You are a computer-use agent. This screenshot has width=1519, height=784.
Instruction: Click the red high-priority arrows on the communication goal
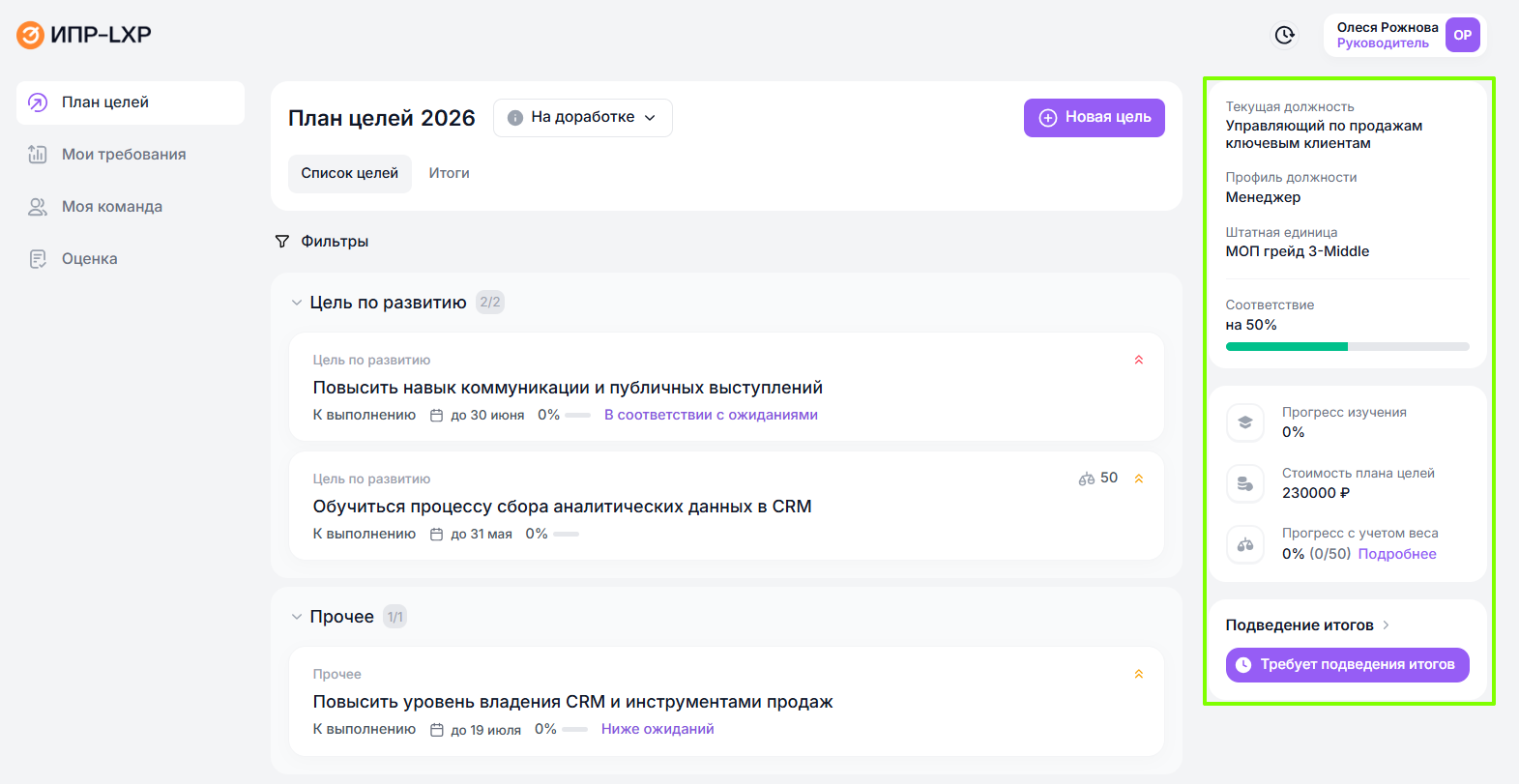1138,361
